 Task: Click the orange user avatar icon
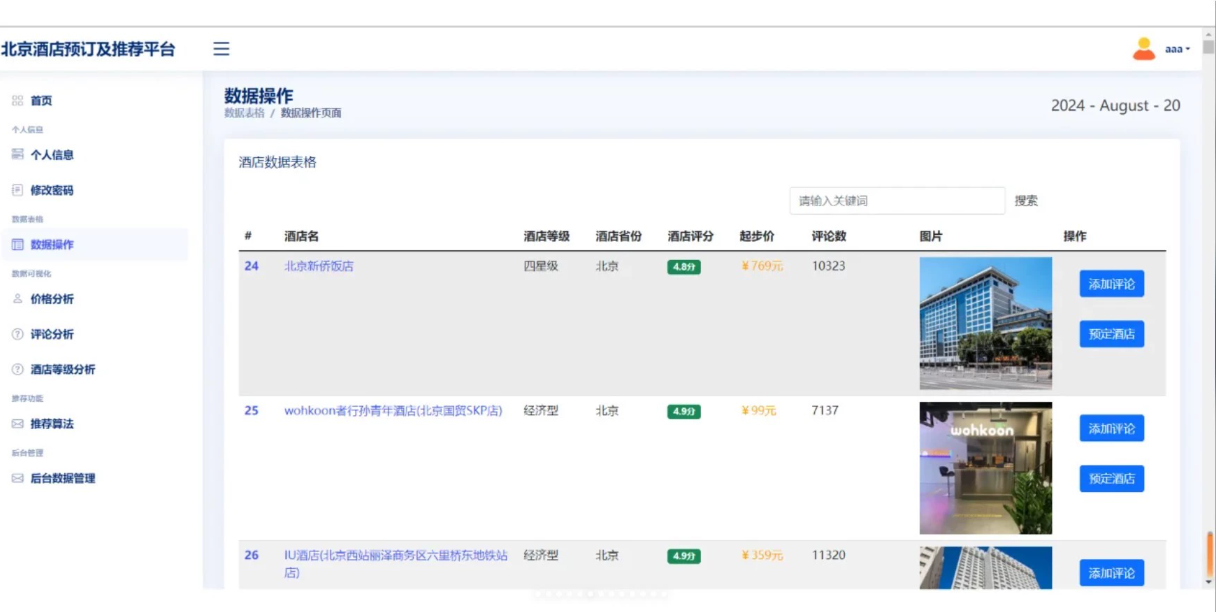point(1144,49)
